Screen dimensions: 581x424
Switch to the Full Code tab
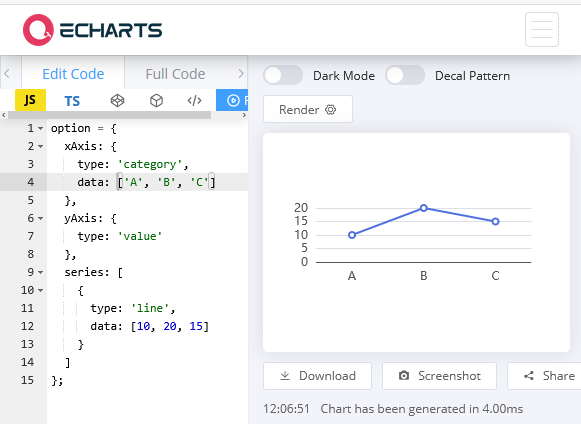(175, 74)
